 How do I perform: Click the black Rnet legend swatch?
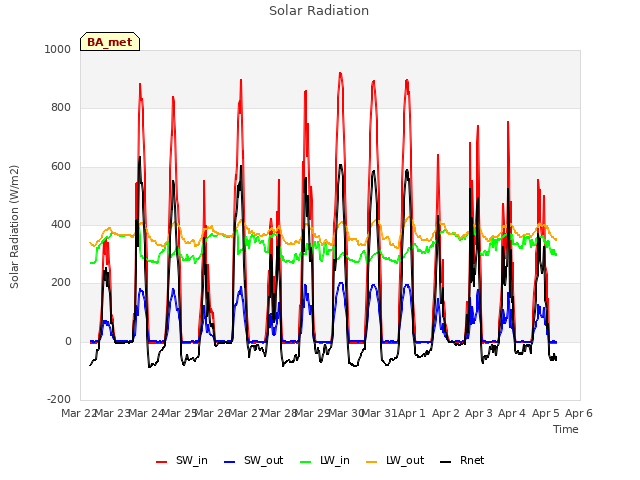(446, 462)
